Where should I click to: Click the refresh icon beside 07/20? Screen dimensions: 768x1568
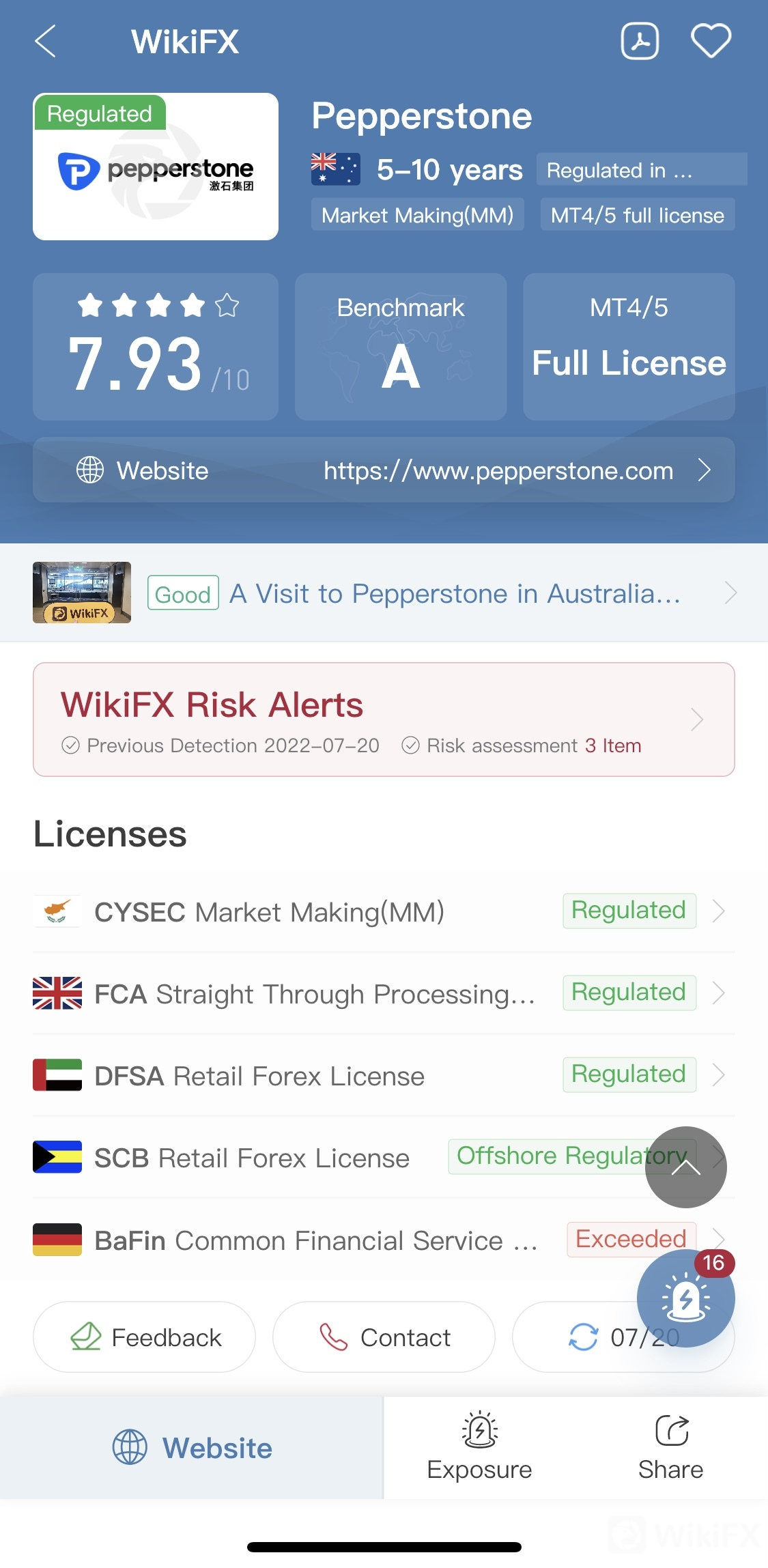584,1337
